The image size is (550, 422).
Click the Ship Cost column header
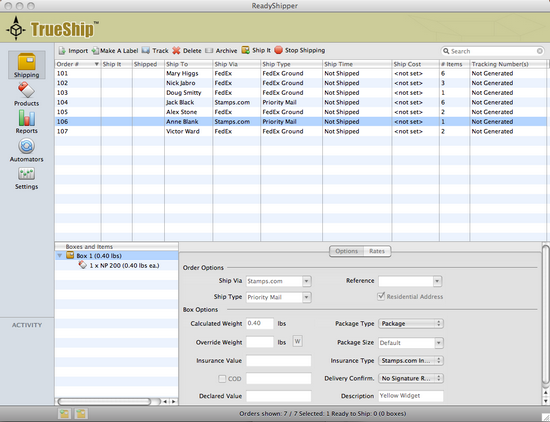point(415,64)
